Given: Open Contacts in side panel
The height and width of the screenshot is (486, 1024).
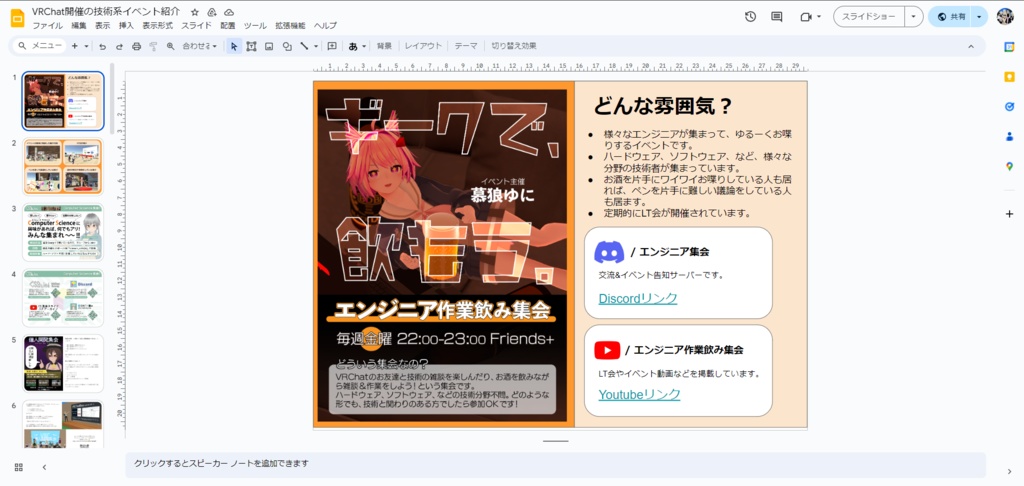Looking at the screenshot, I should pos(1009,137).
